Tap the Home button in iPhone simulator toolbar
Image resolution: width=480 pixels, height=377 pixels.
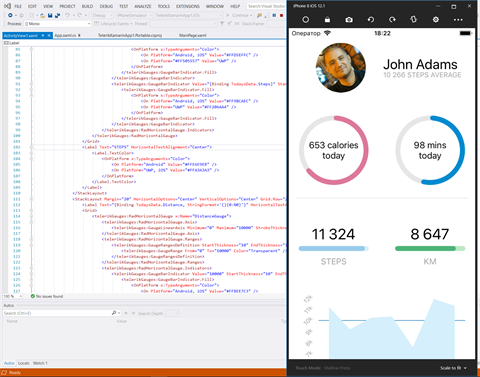tap(305, 20)
